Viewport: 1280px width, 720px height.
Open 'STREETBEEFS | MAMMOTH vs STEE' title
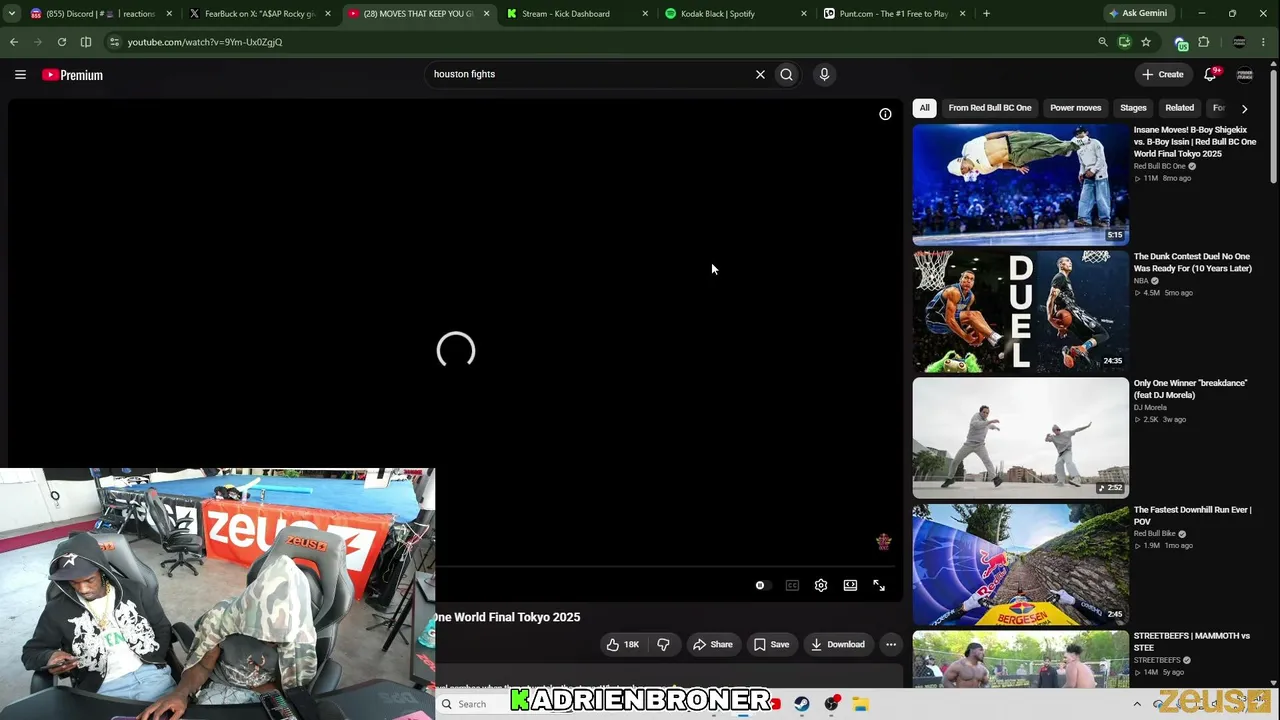coord(1192,642)
